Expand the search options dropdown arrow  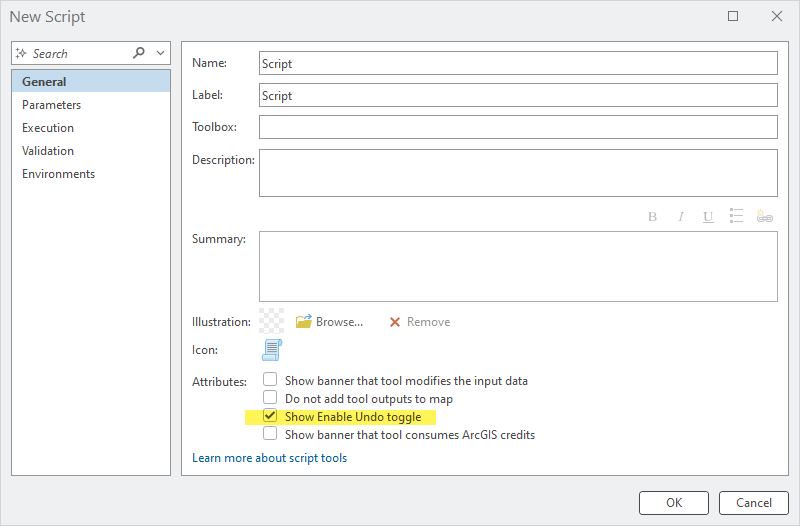[x=161, y=53]
